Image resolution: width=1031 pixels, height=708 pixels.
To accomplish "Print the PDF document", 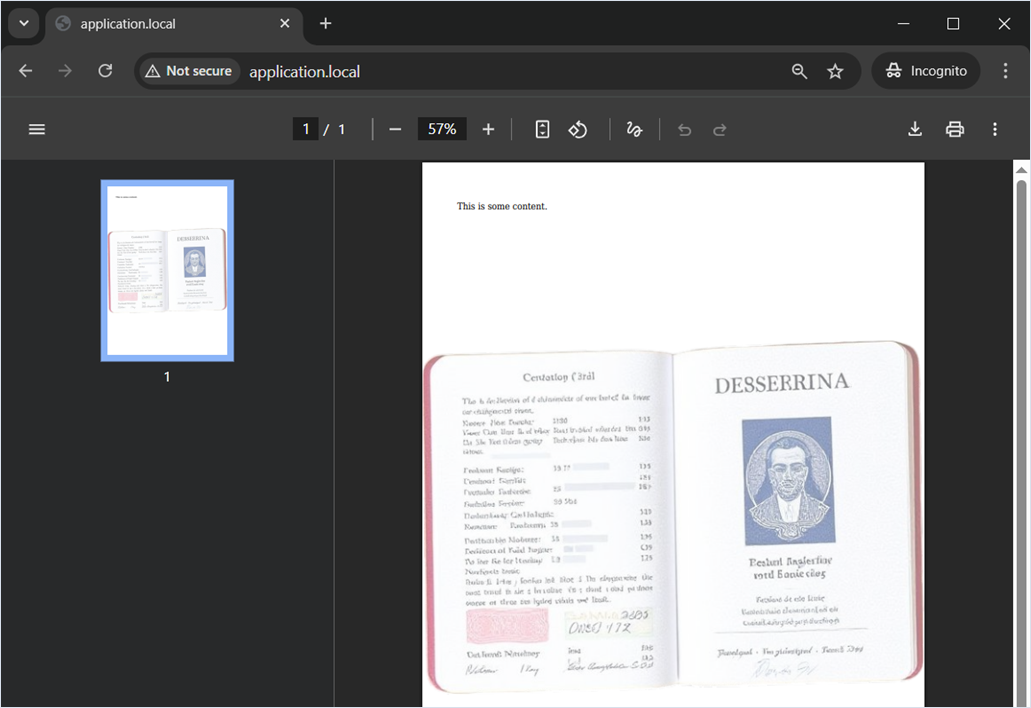I will (955, 129).
